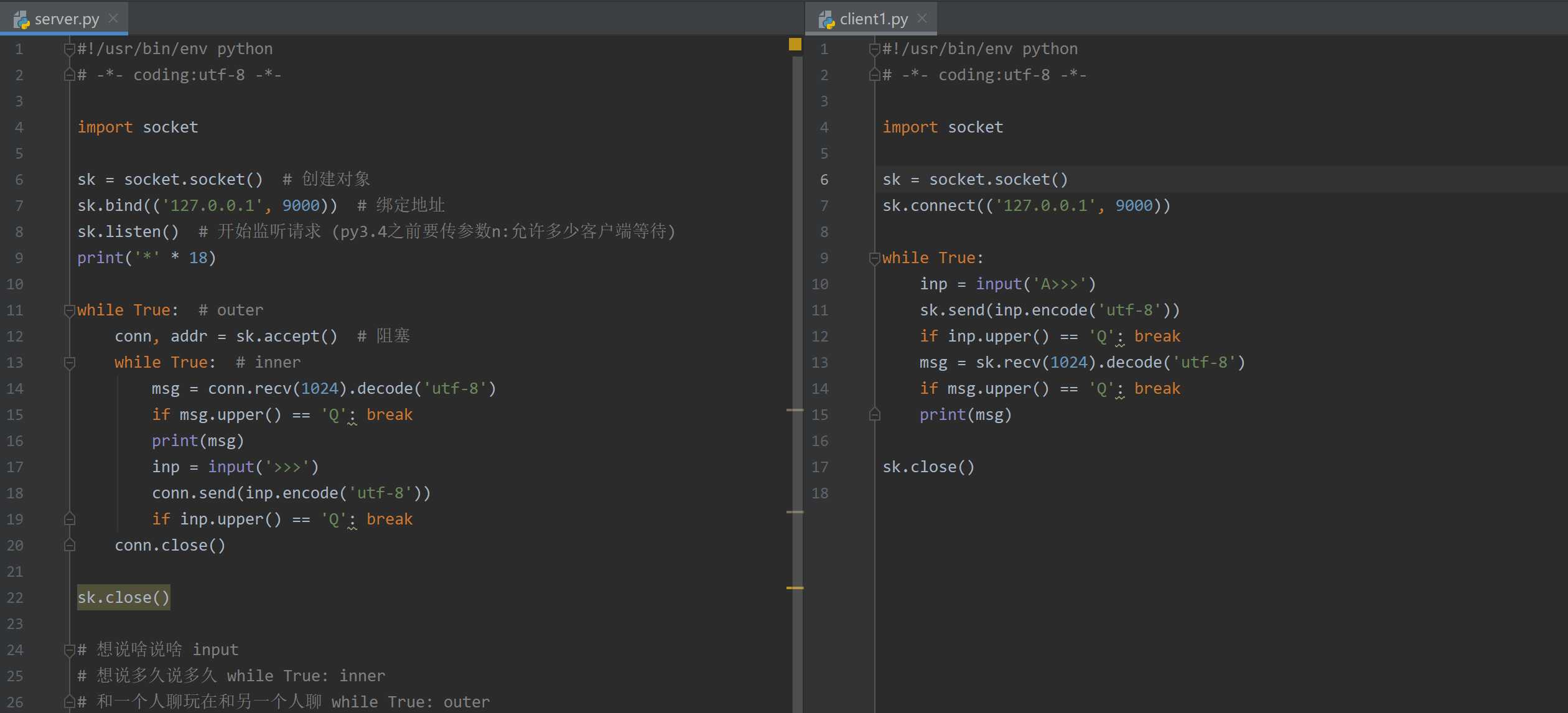Click sk.bind line in server.py
1568x713 pixels.
click(x=207, y=206)
